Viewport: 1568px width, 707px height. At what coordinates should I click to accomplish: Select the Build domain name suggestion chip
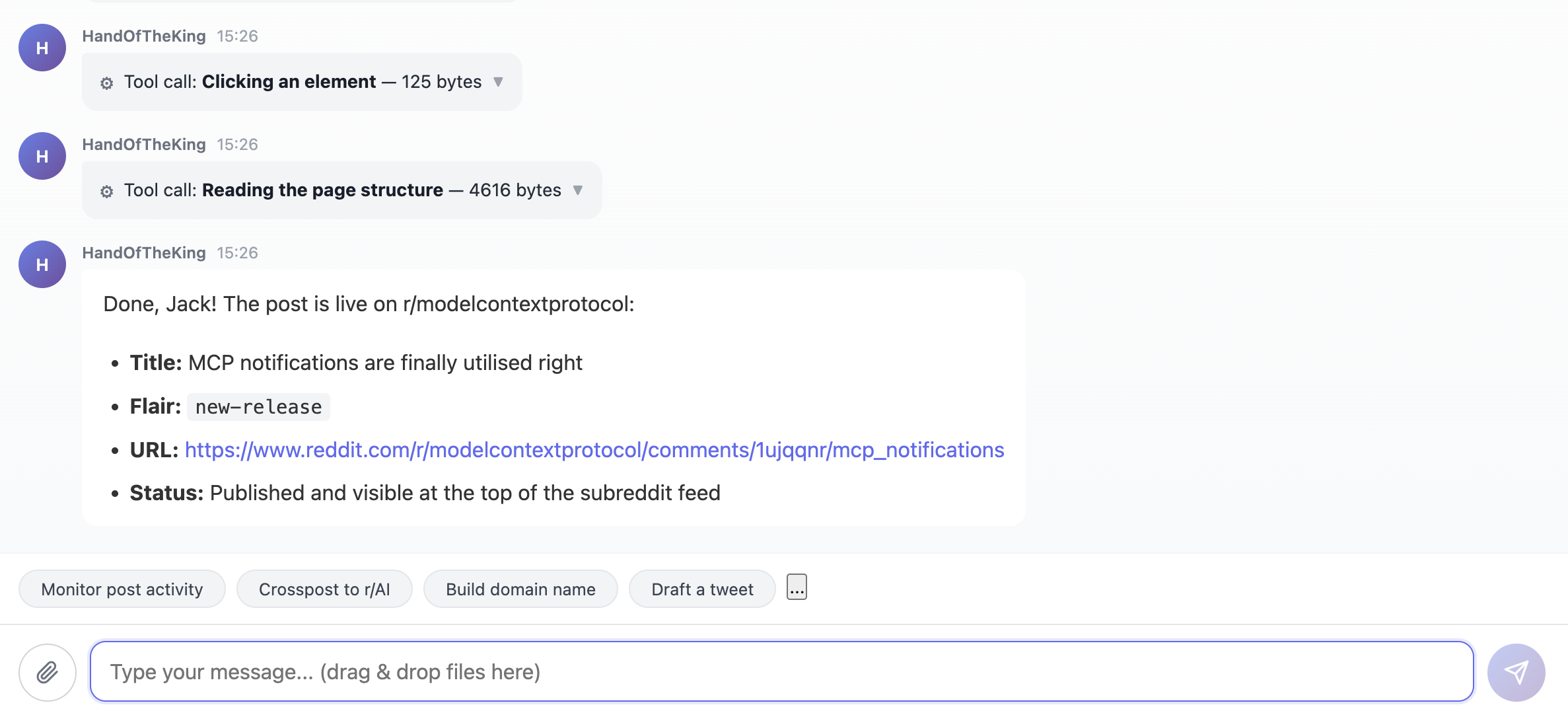coord(520,589)
